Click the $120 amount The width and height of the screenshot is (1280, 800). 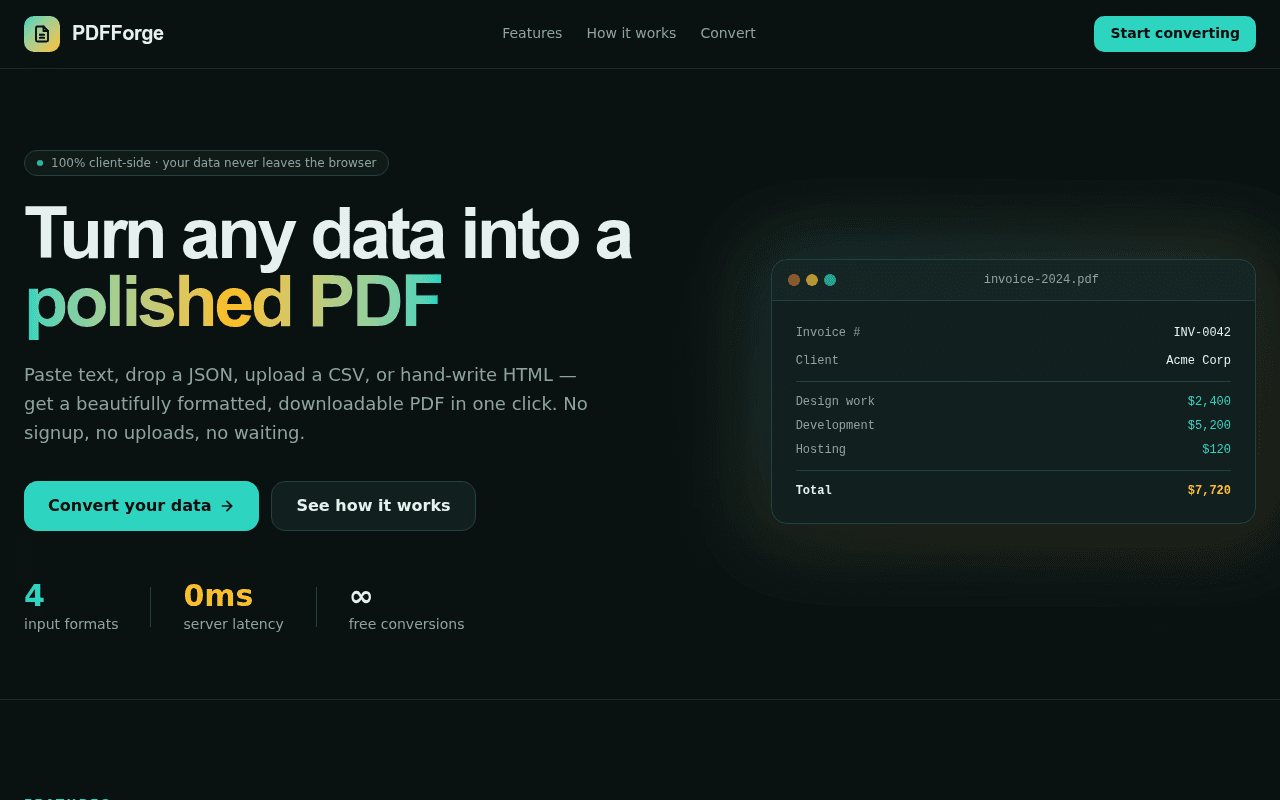click(x=1216, y=450)
